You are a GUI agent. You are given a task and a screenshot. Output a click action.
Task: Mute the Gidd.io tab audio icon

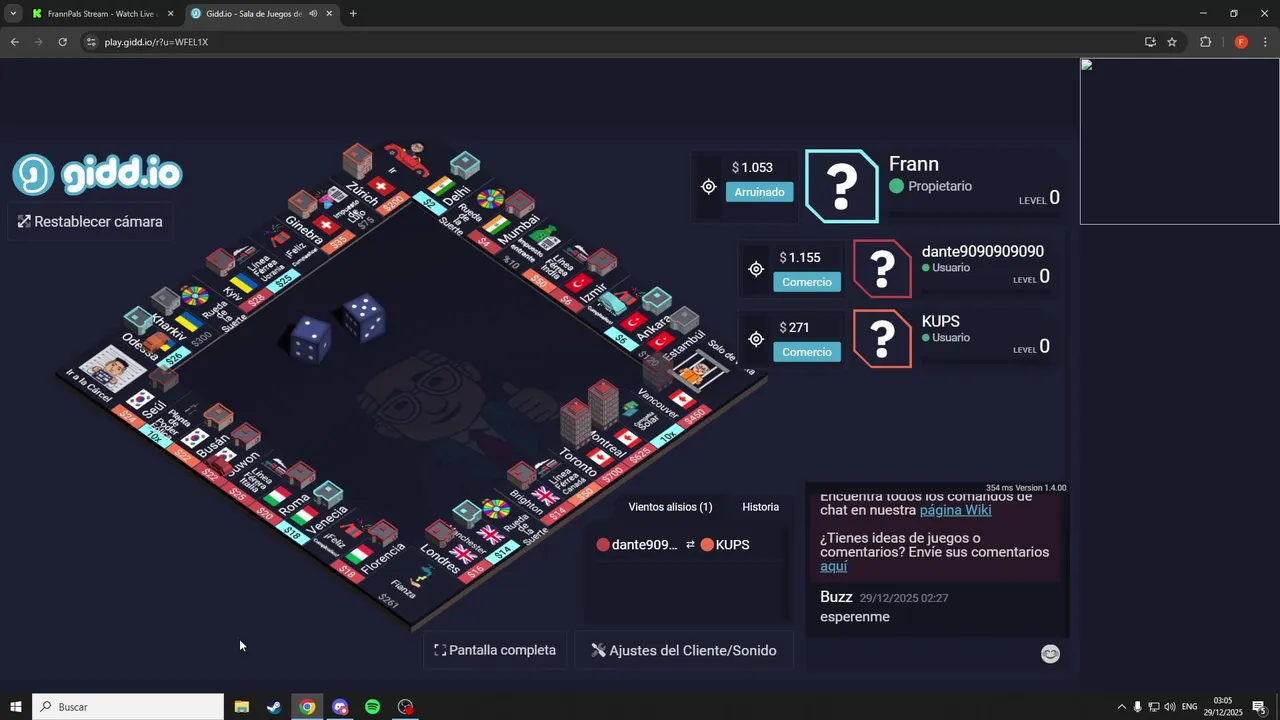[x=313, y=14]
